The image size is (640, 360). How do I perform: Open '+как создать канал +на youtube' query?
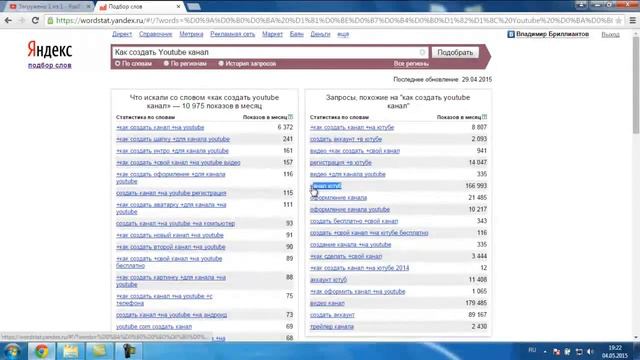(x=160, y=127)
